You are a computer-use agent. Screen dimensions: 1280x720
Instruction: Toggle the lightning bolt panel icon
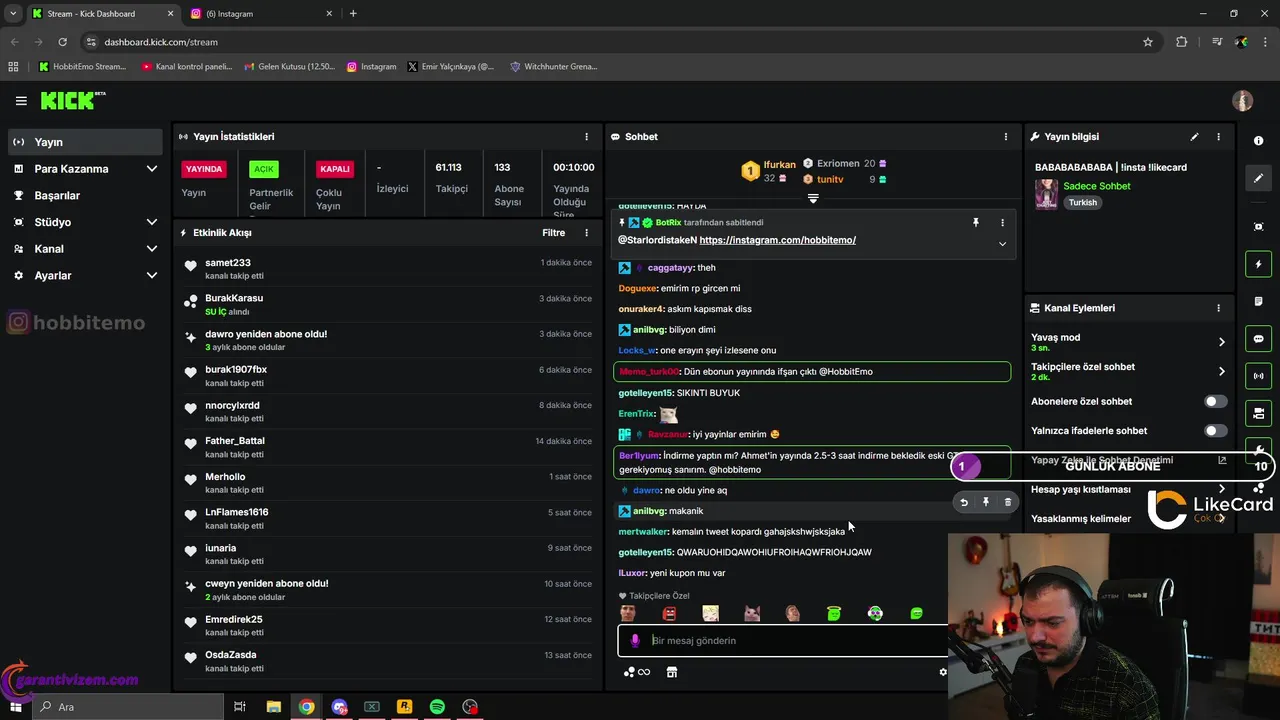[x=1259, y=265]
